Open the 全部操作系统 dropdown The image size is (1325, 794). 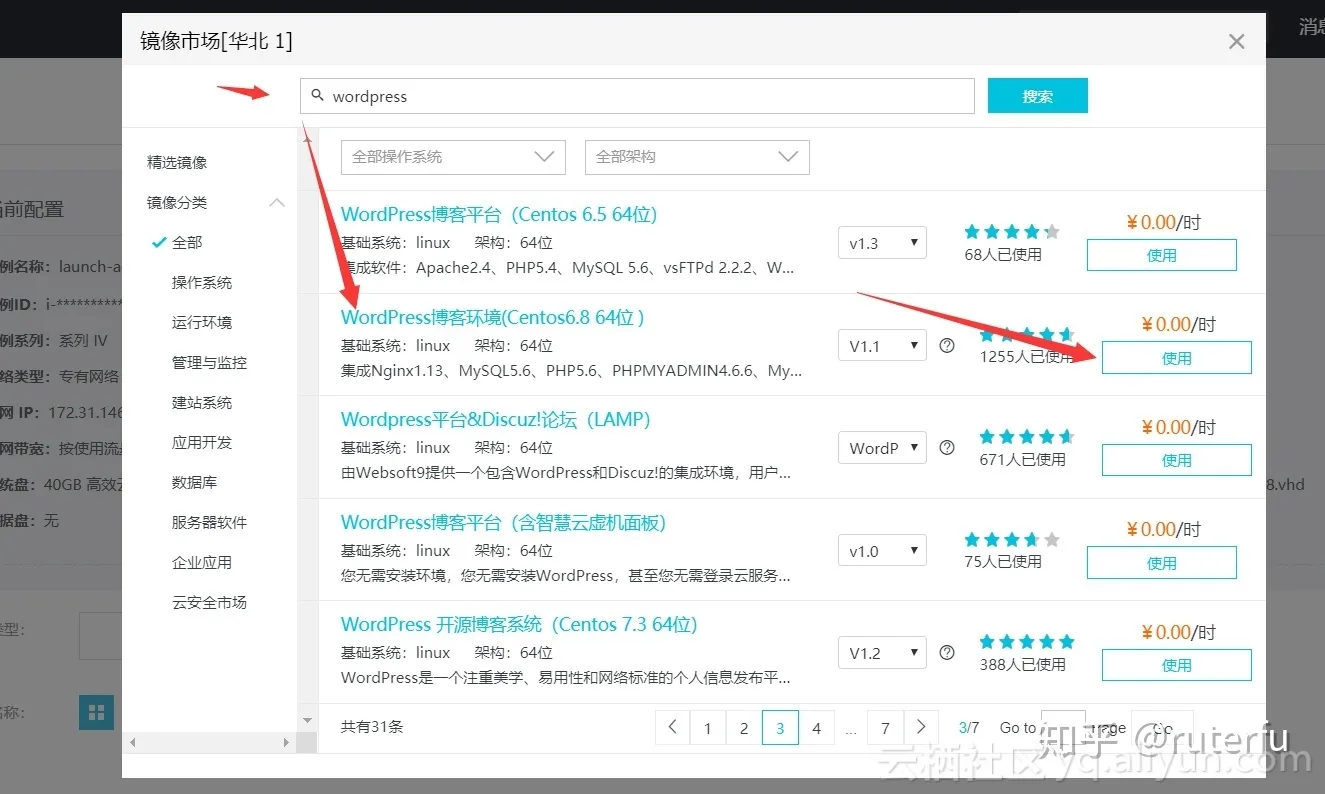pyautogui.click(x=453, y=157)
